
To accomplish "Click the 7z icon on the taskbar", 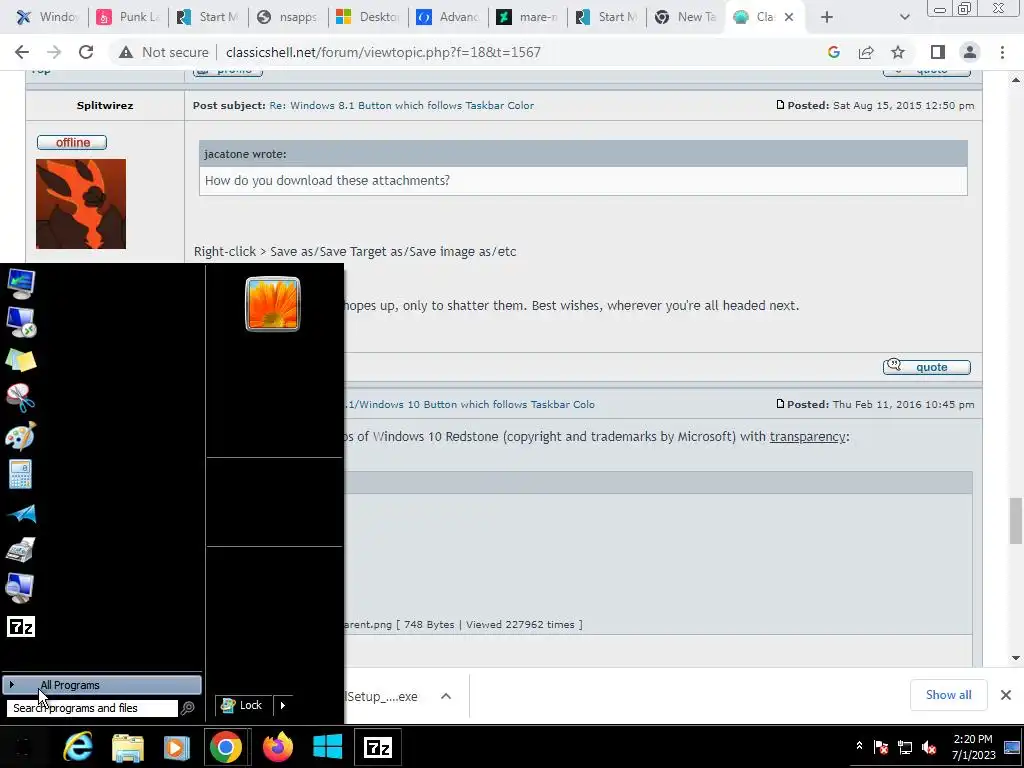I will [x=377, y=747].
